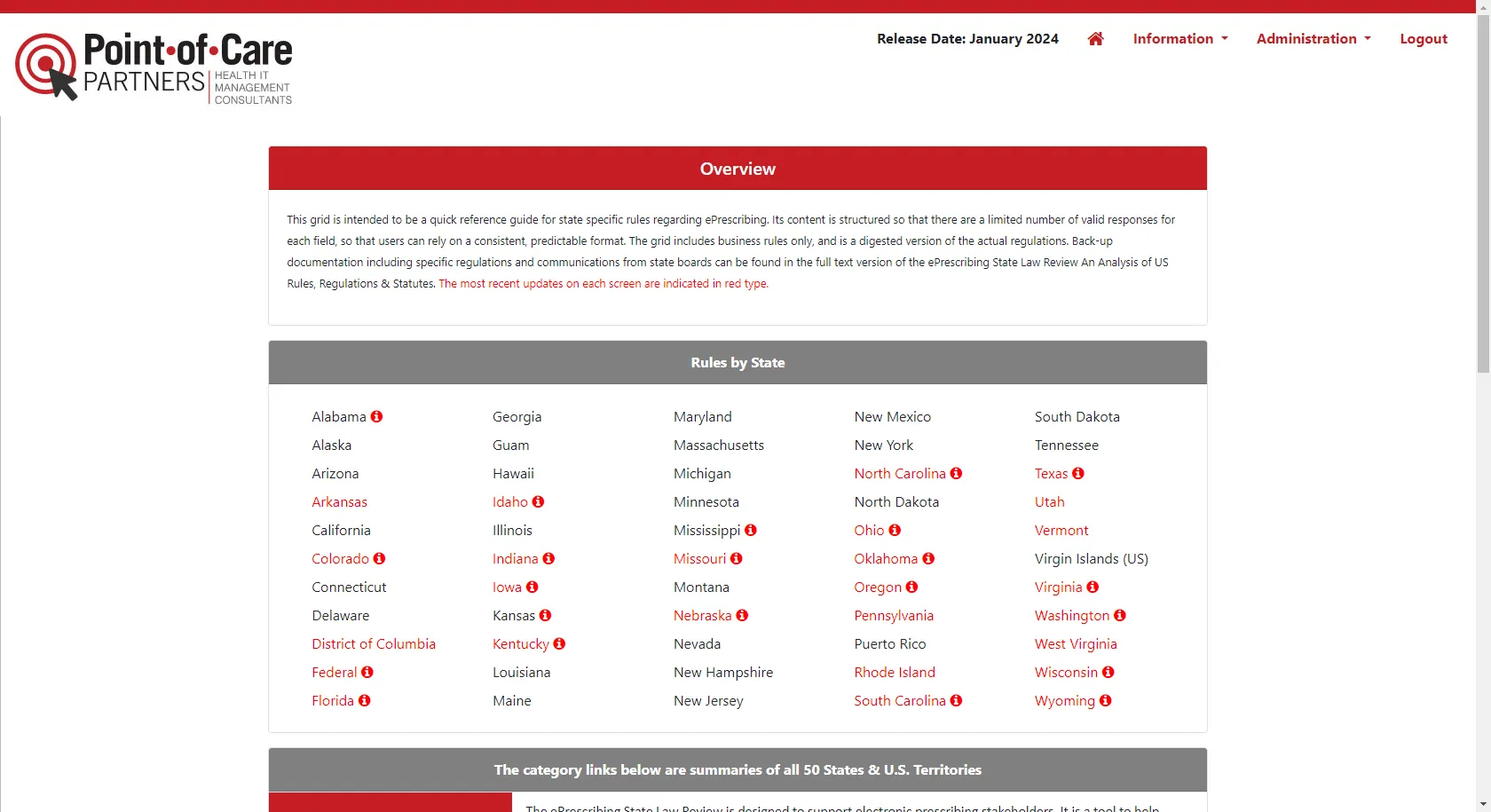Image resolution: width=1491 pixels, height=812 pixels.
Task: Click the info icon beside Florida
Action: click(364, 700)
